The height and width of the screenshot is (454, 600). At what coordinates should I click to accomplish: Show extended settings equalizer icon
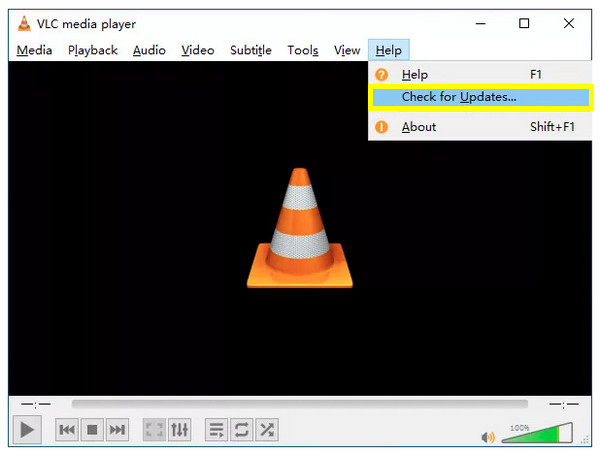pyautogui.click(x=179, y=430)
